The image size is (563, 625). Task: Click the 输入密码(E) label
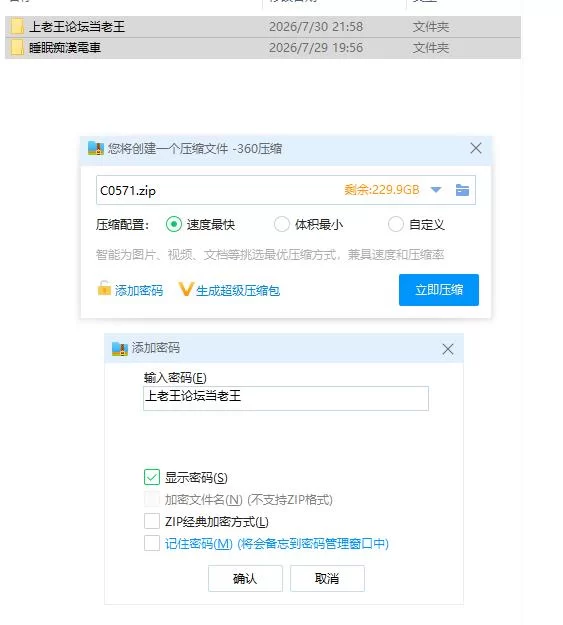click(x=175, y=377)
